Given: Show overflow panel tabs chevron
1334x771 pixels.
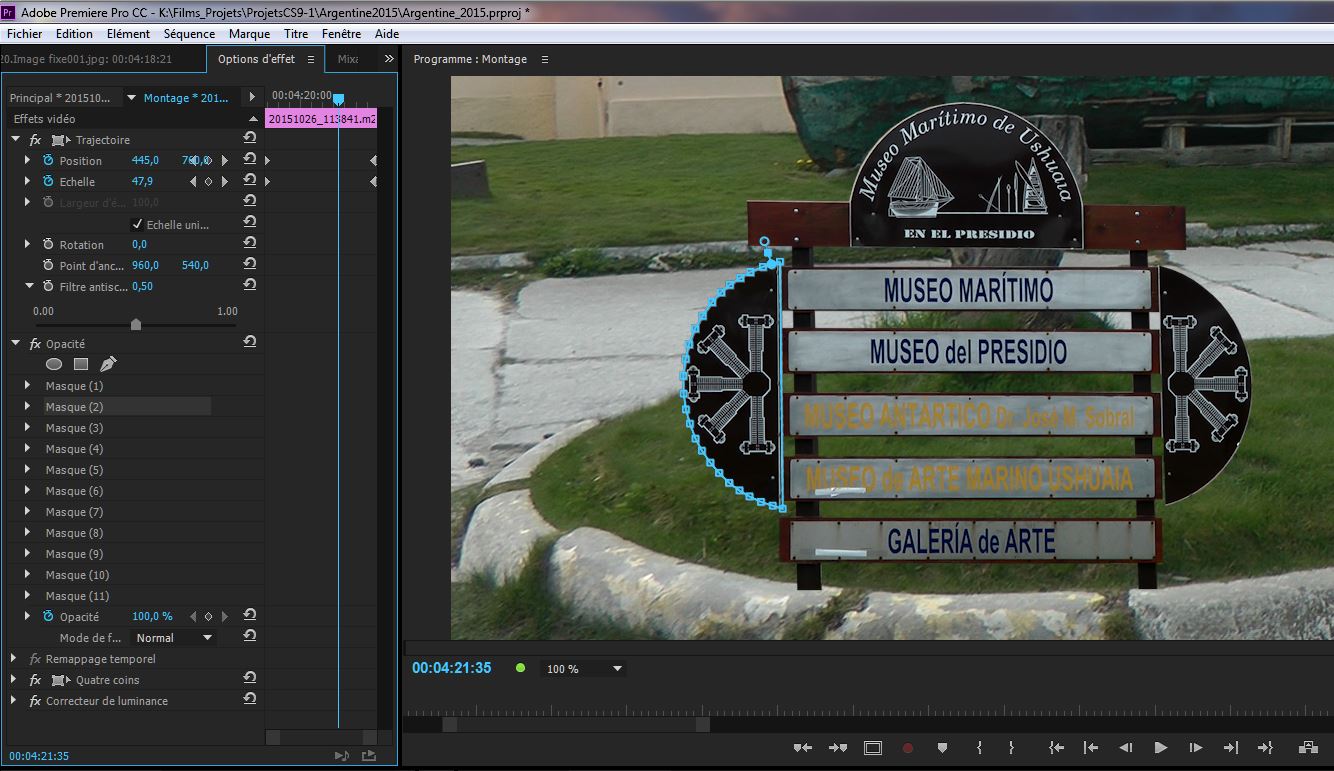Looking at the screenshot, I should [x=389, y=59].
